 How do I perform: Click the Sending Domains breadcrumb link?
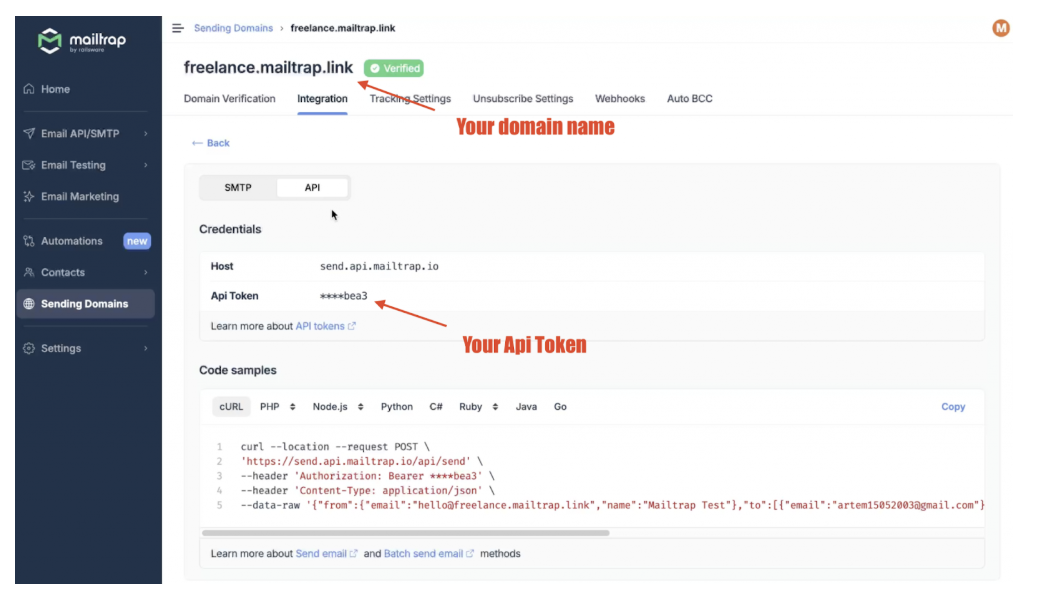point(233,28)
